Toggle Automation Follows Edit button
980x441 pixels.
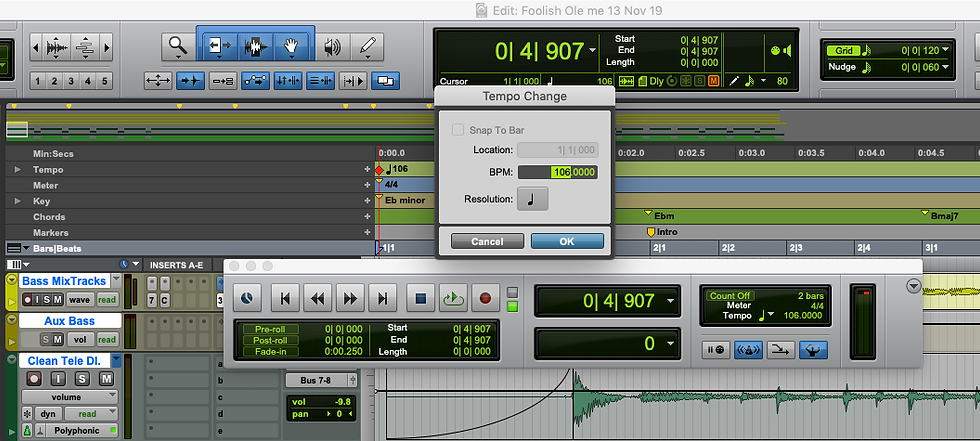click(x=255, y=81)
